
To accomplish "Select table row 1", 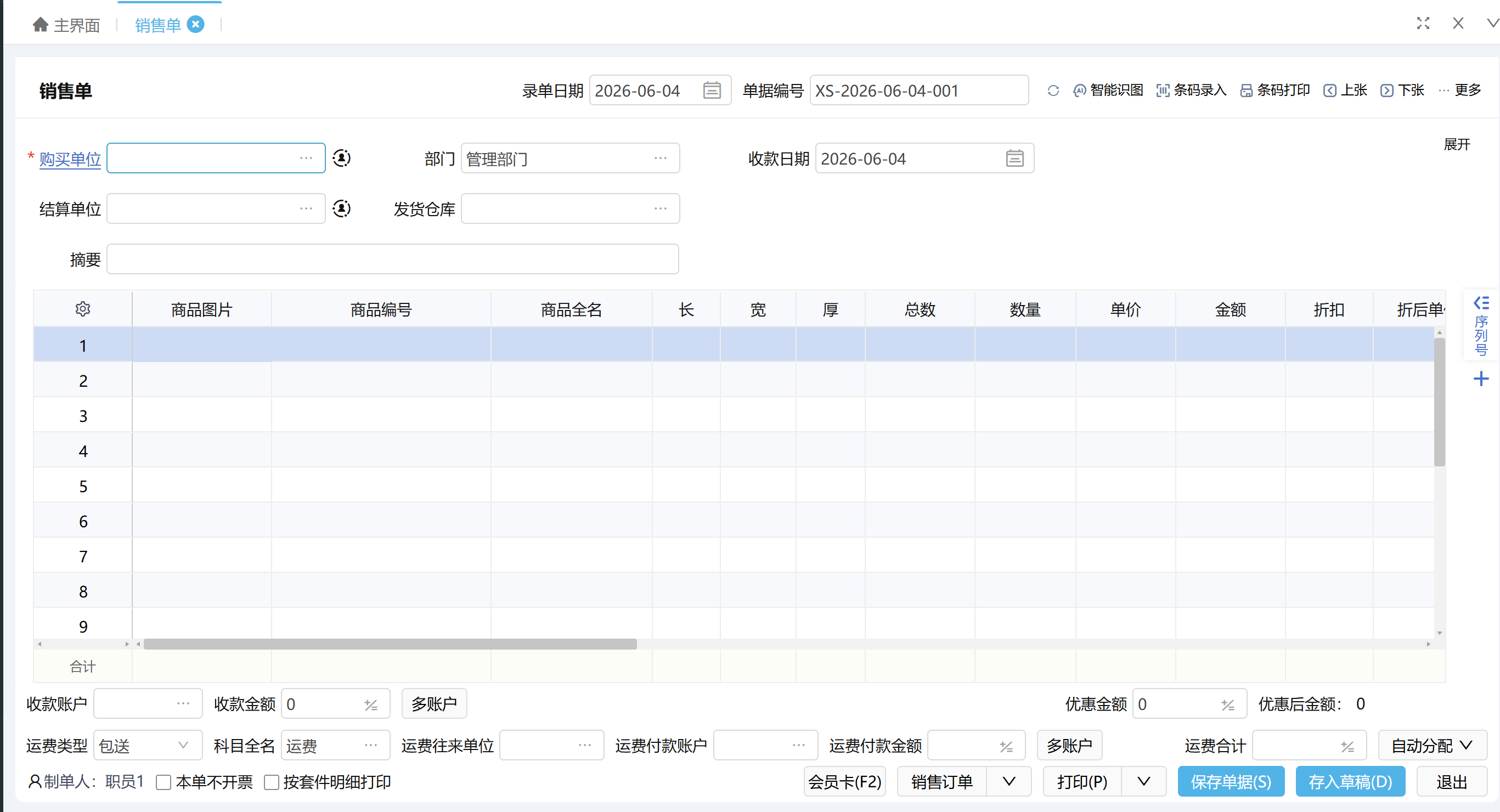I will click(734, 345).
